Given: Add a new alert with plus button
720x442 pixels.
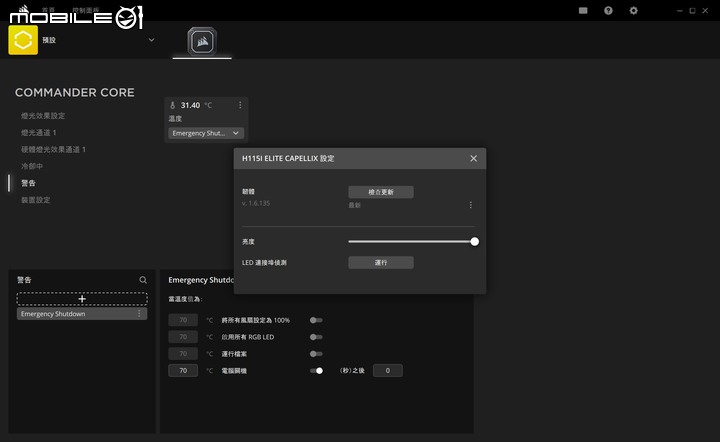Looking at the screenshot, I should (x=82, y=299).
